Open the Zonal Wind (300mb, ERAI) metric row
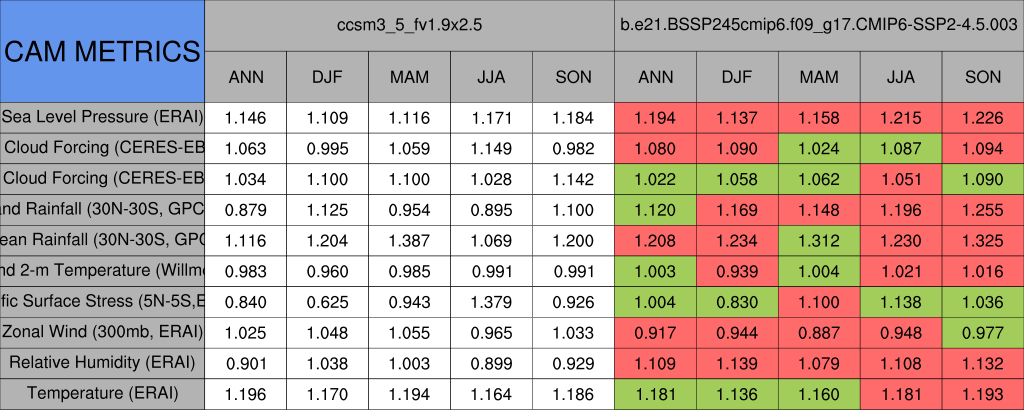The width and height of the screenshot is (1024, 410). click(102, 332)
